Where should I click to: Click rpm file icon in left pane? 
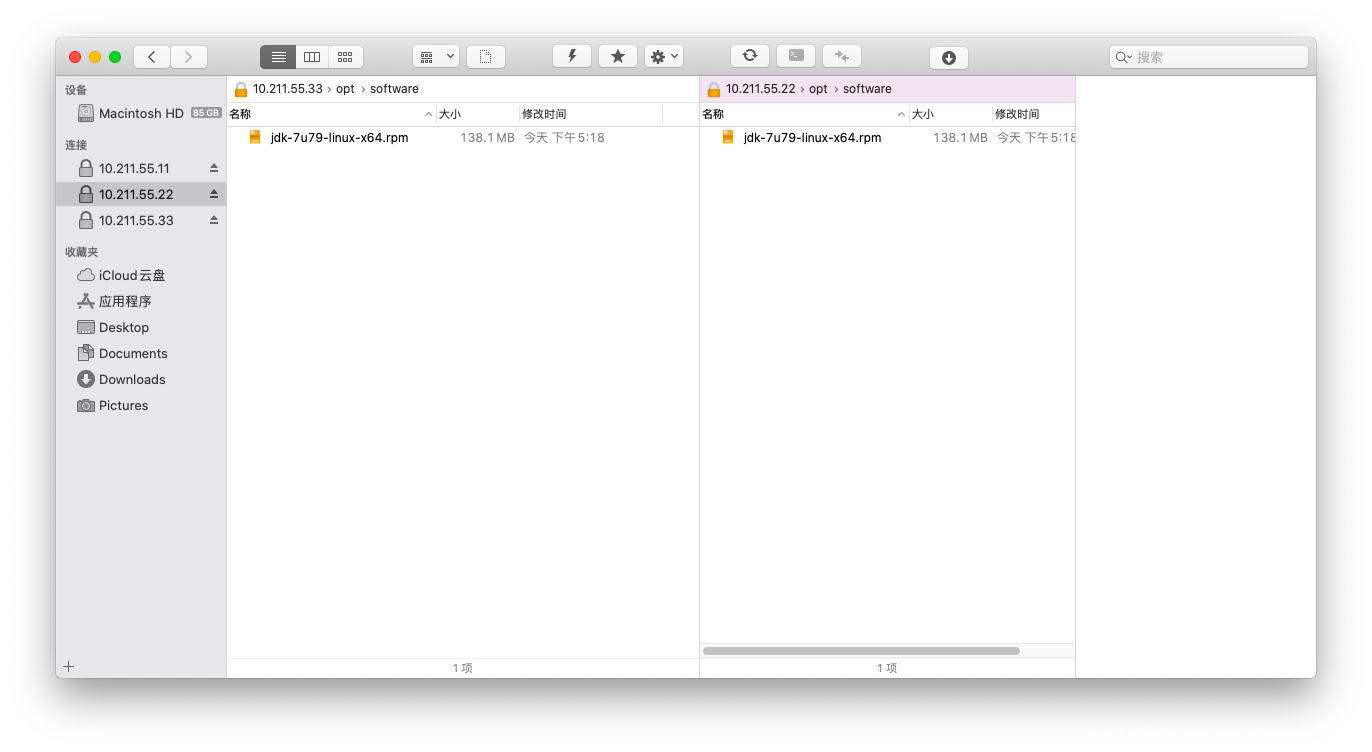point(255,137)
